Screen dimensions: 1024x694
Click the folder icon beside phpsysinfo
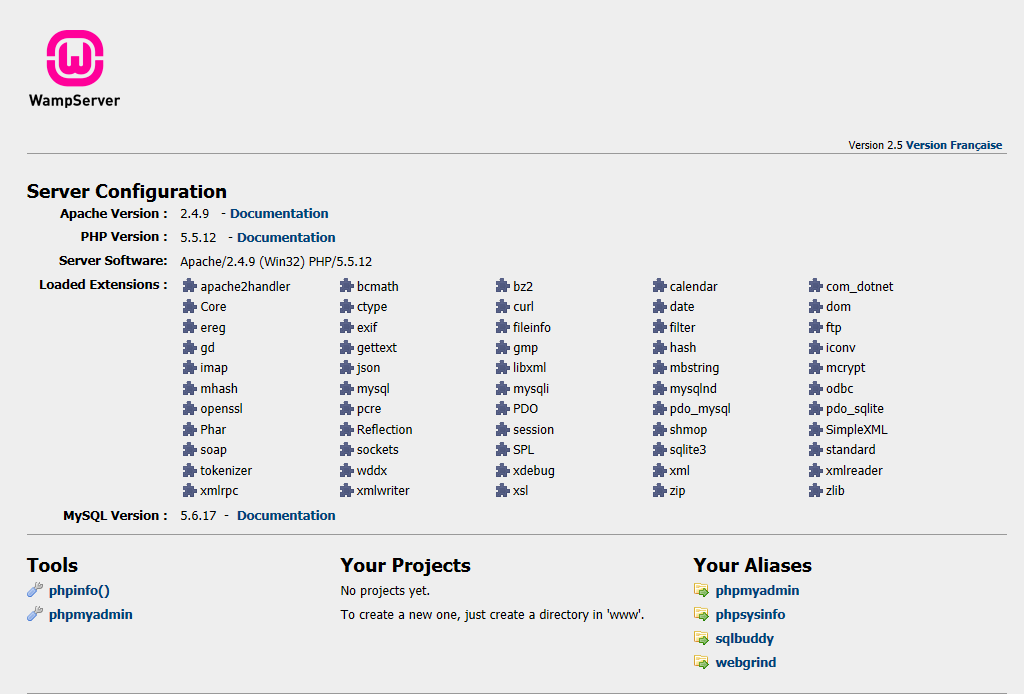[701, 614]
